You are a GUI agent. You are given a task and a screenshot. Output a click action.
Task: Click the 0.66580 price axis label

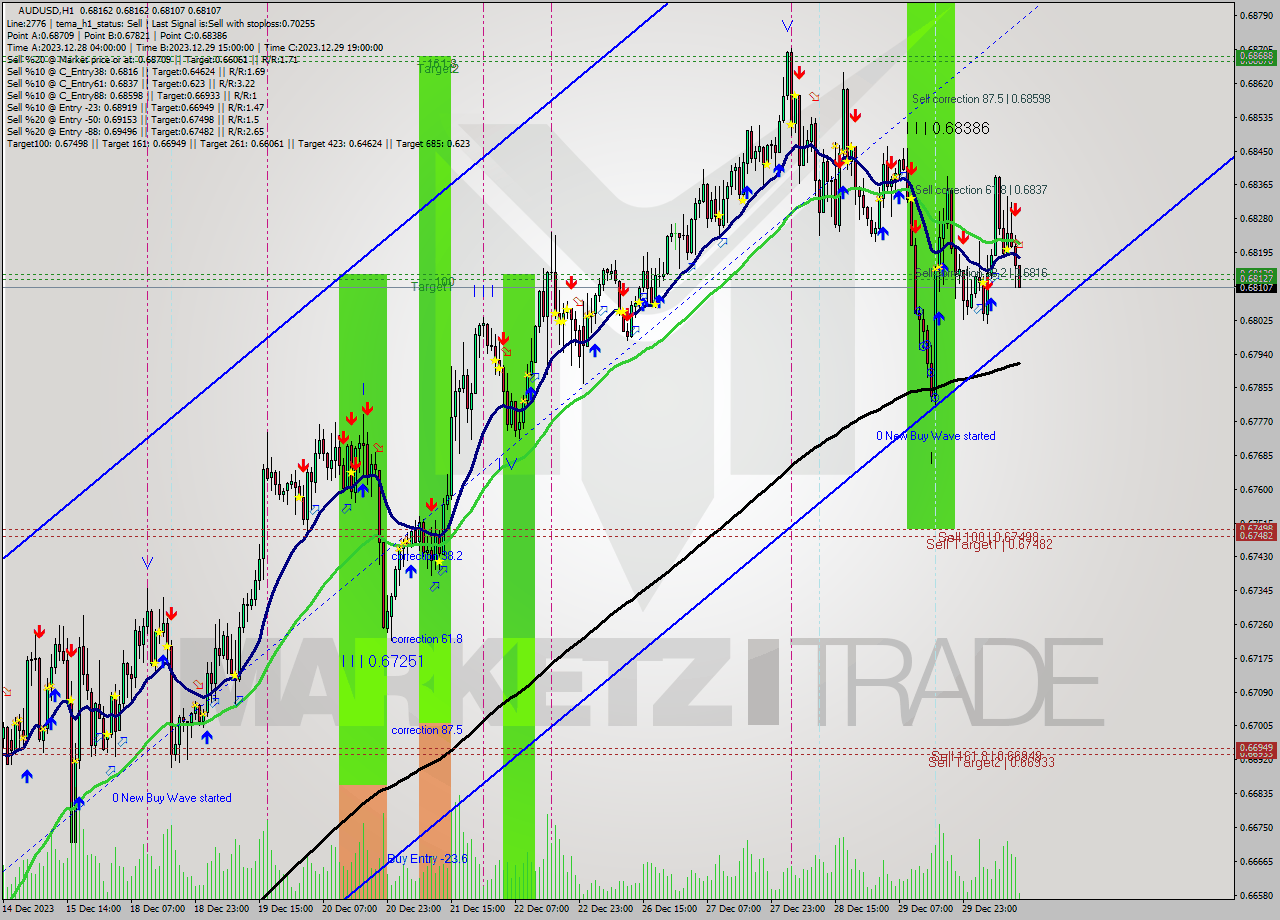click(1256, 895)
